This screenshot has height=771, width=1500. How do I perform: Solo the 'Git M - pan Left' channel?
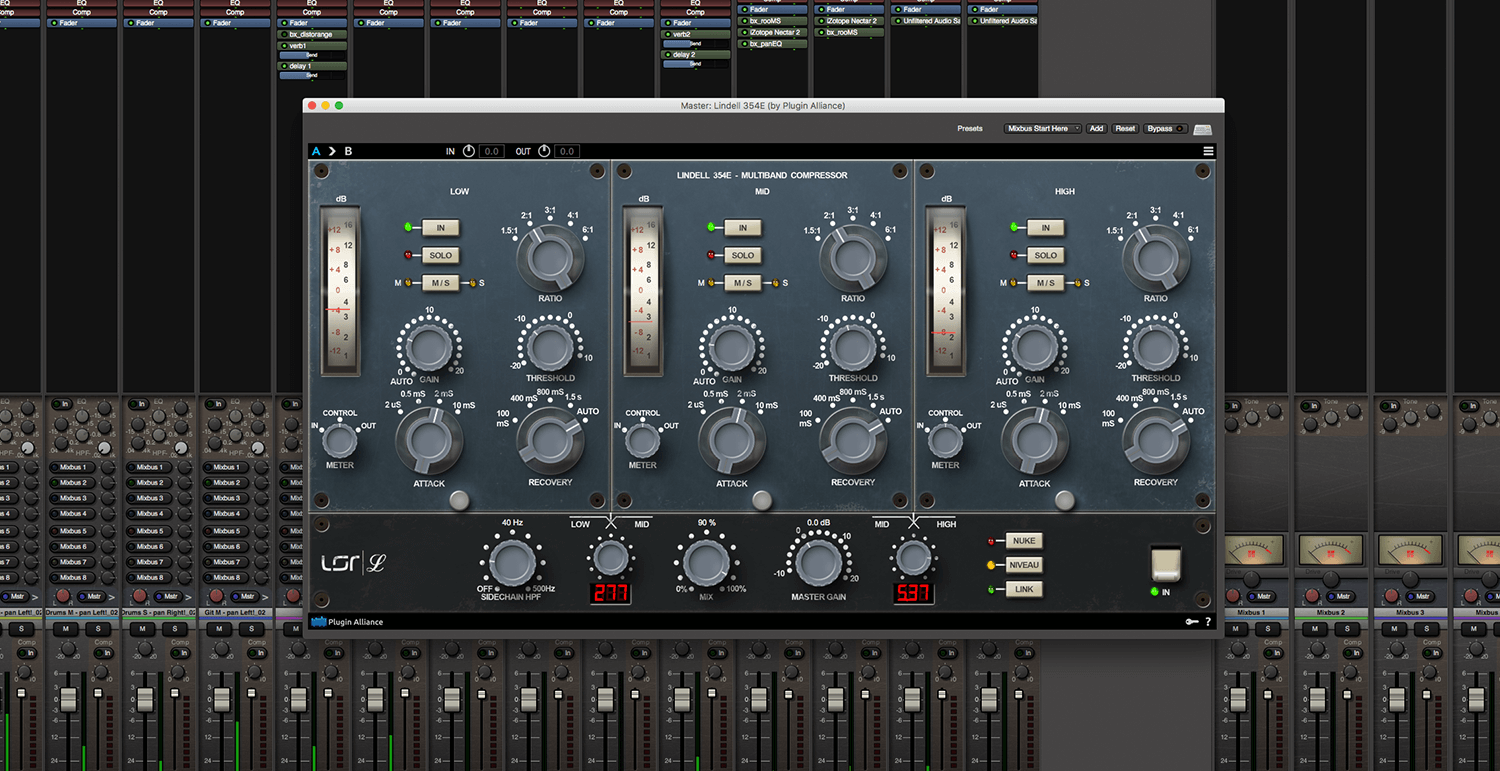(251, 629)
